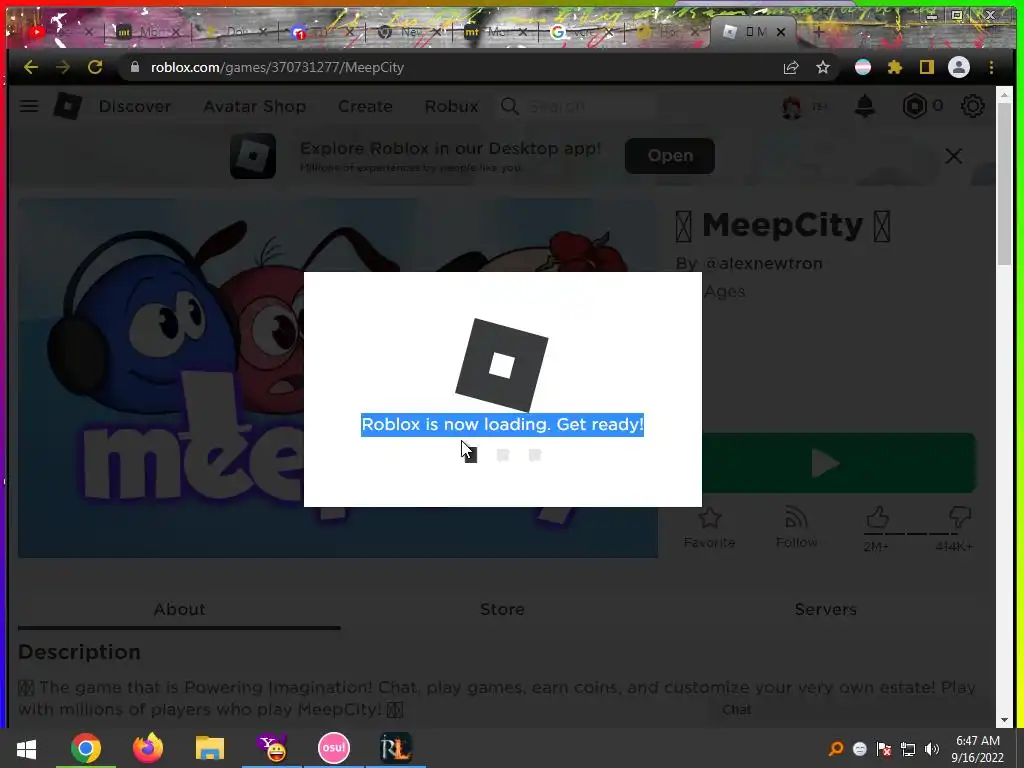The height and width of the screenshot is (768, 1024).
Task: Open the Windows Start menu
Action: click(26, 748)
